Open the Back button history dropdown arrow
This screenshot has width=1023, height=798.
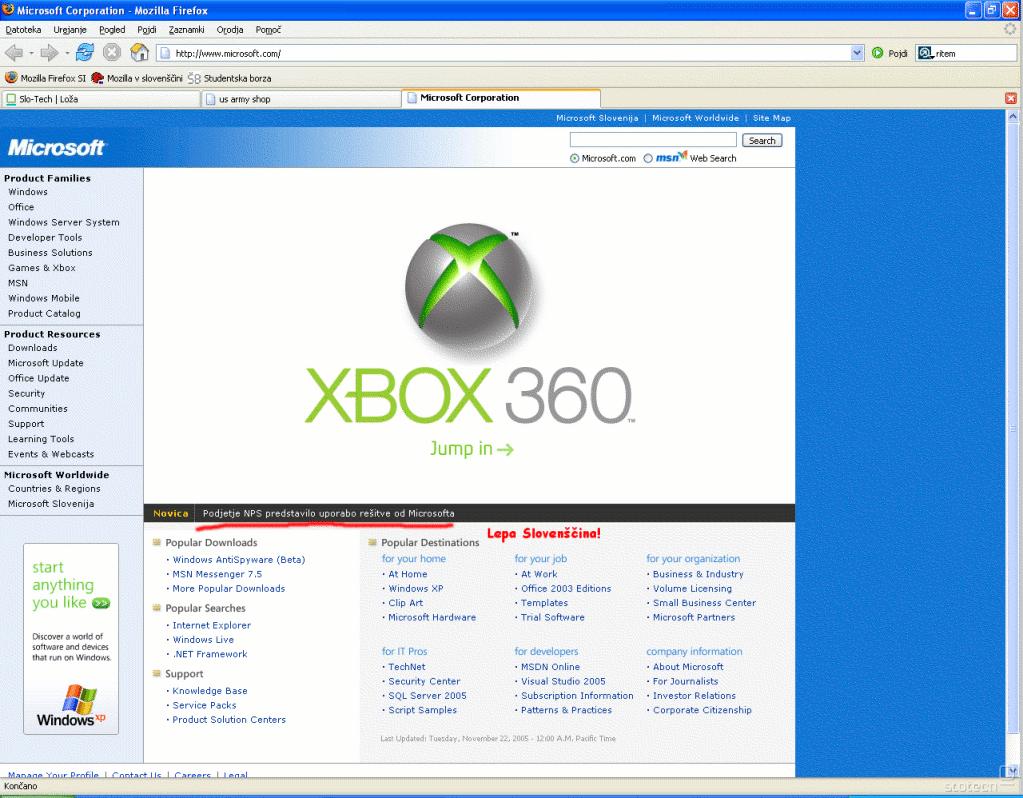click(x=31, y=53)
